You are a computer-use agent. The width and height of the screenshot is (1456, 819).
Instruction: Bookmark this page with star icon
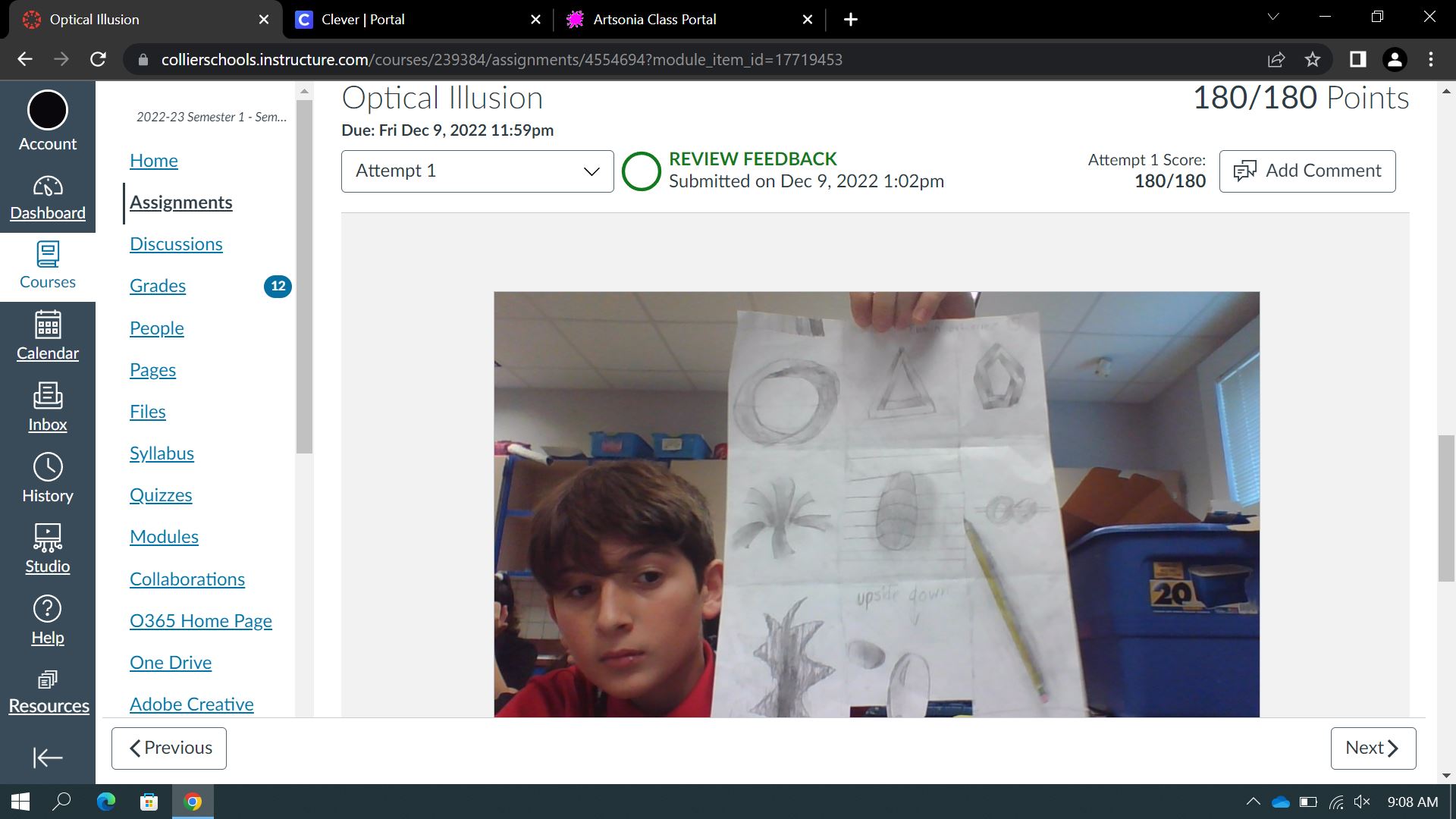1313,59
